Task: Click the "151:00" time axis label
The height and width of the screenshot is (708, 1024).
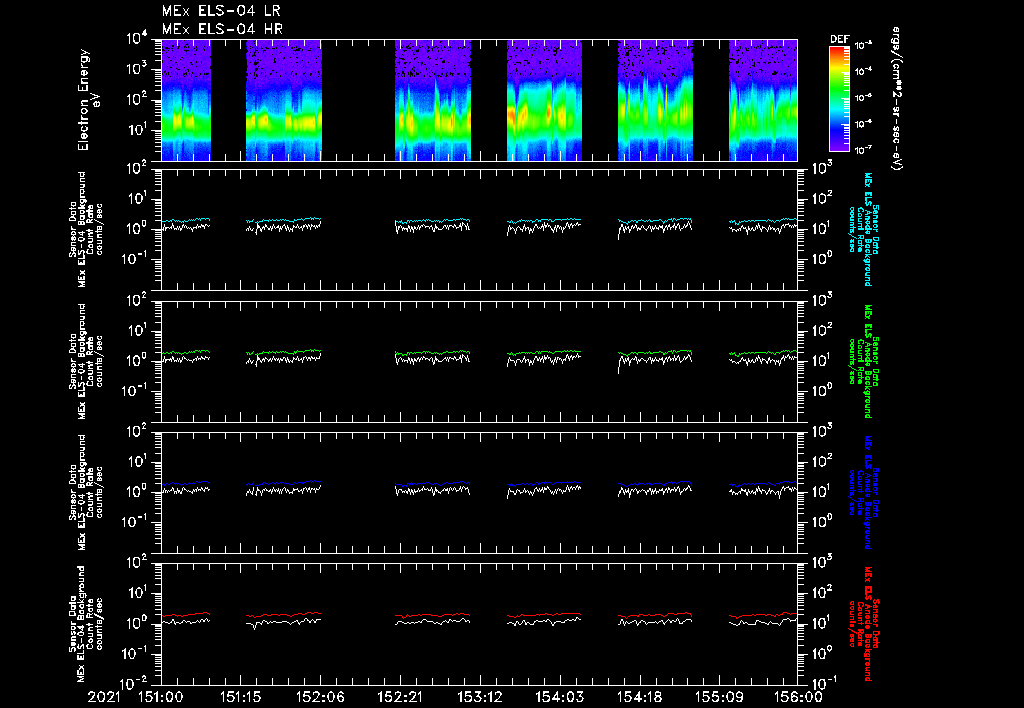Action: pos(161,698)
